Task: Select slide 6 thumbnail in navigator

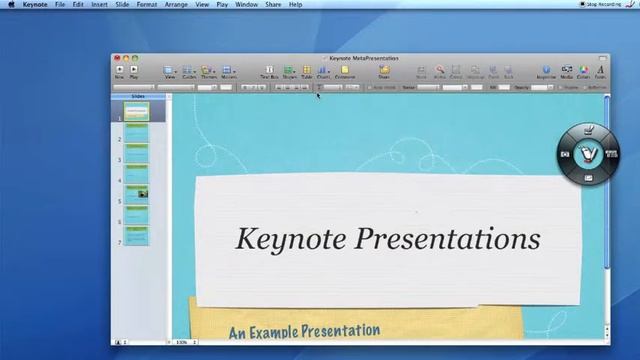Action: [x=136, y=215]
